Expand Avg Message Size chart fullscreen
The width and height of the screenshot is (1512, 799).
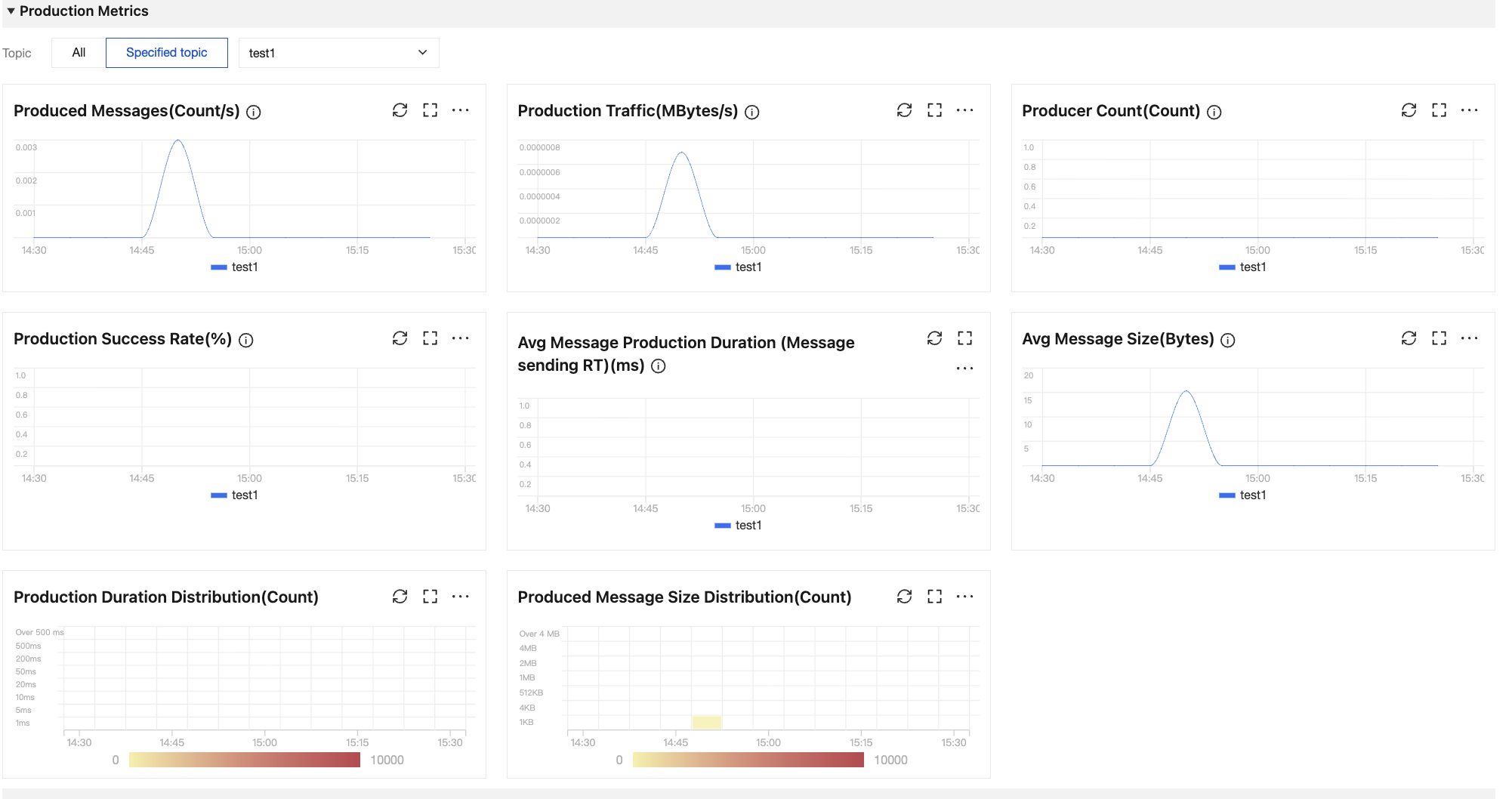click(x=1439, y=338)
